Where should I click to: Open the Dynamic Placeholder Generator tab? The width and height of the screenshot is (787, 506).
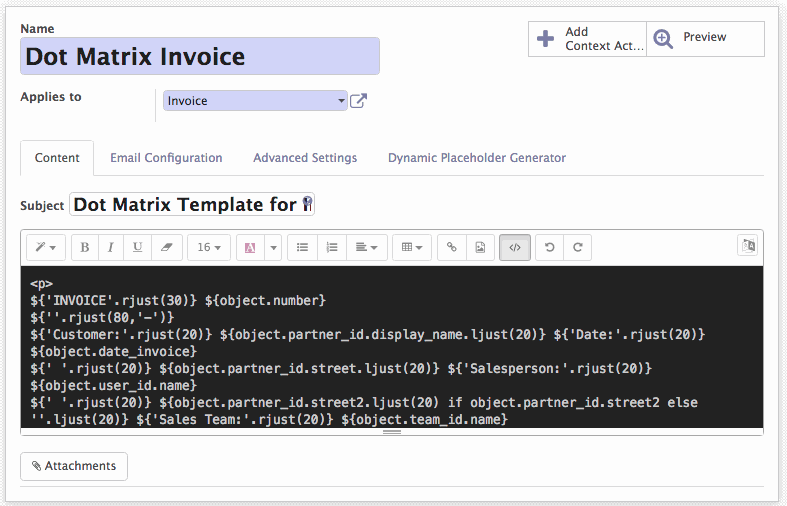point(477,158)
